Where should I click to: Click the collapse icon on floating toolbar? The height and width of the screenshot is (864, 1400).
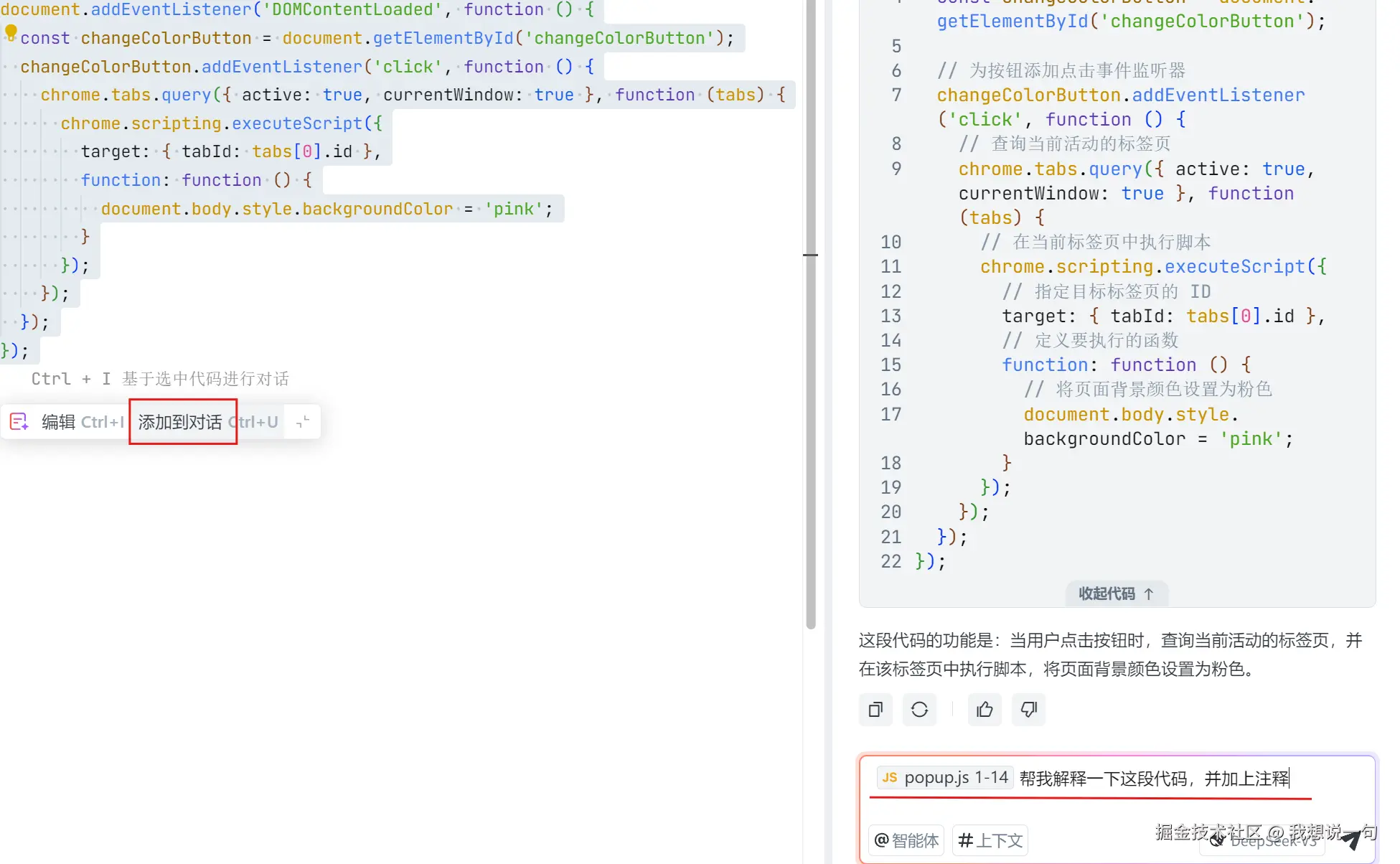click(x=303, y=422)
